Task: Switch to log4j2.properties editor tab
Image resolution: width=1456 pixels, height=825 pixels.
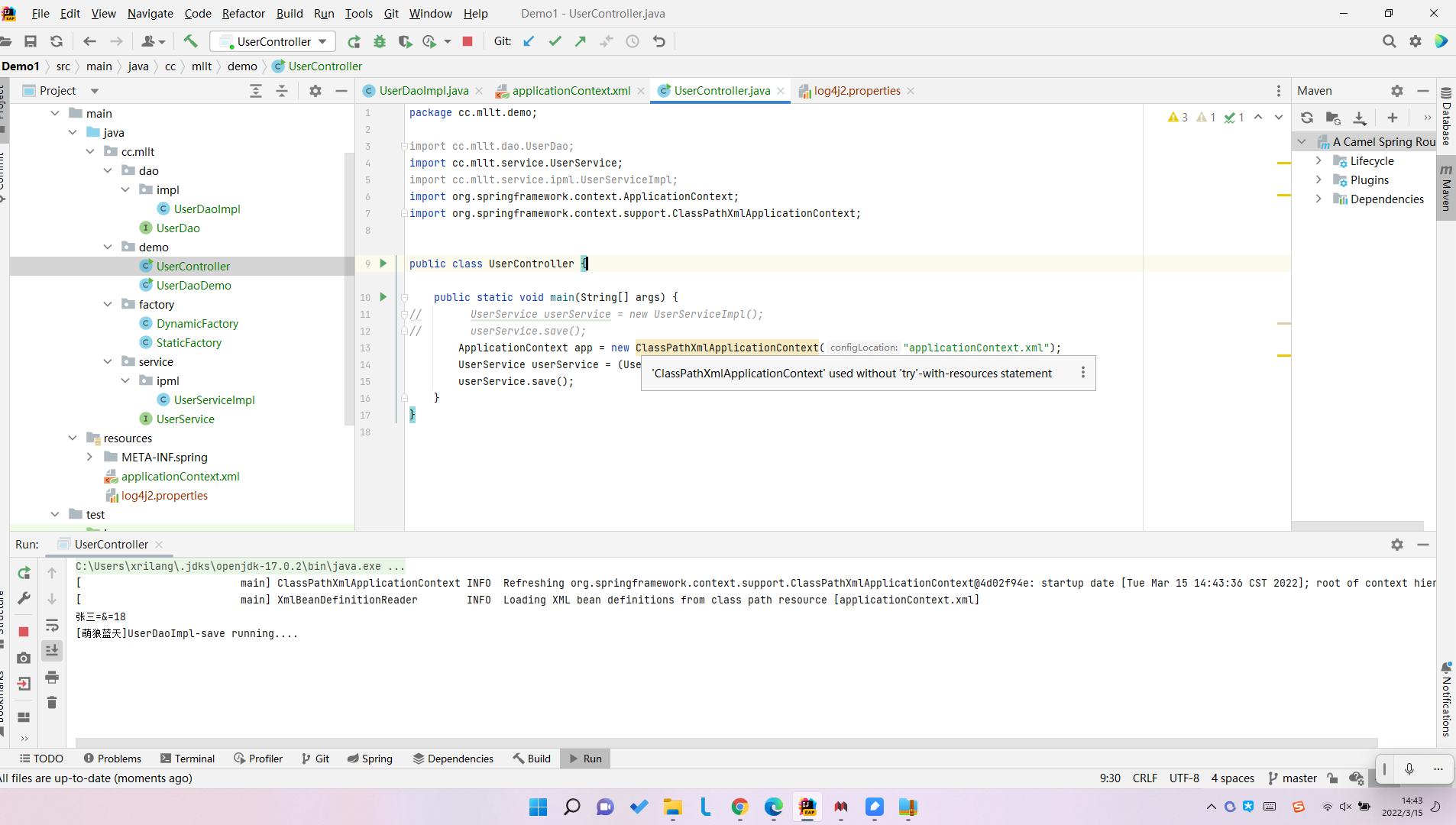Action: (856, 90)
